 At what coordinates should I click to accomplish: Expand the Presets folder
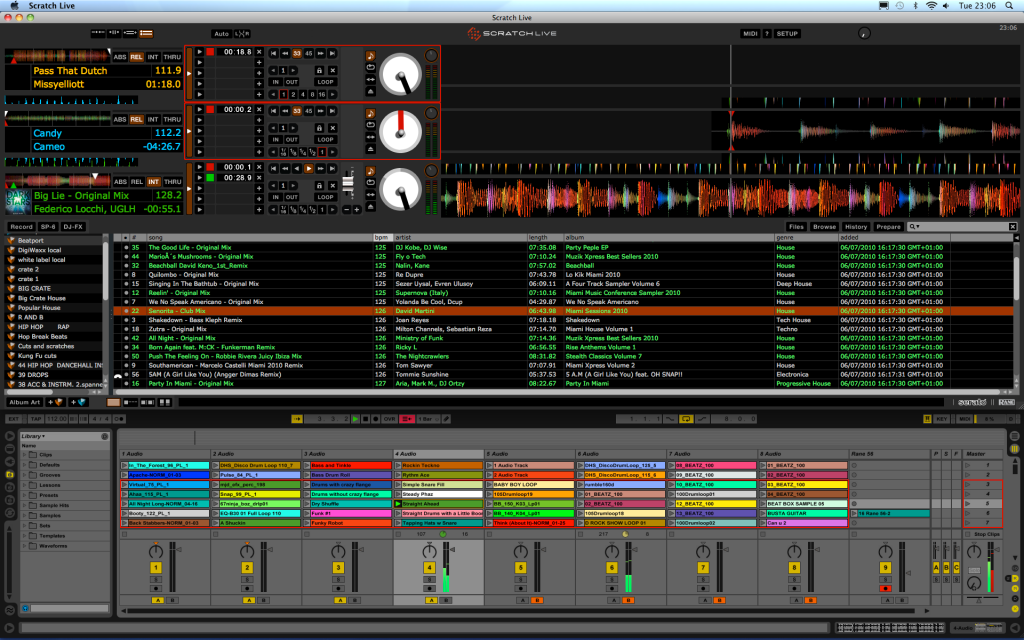click(x=25, y=495)
